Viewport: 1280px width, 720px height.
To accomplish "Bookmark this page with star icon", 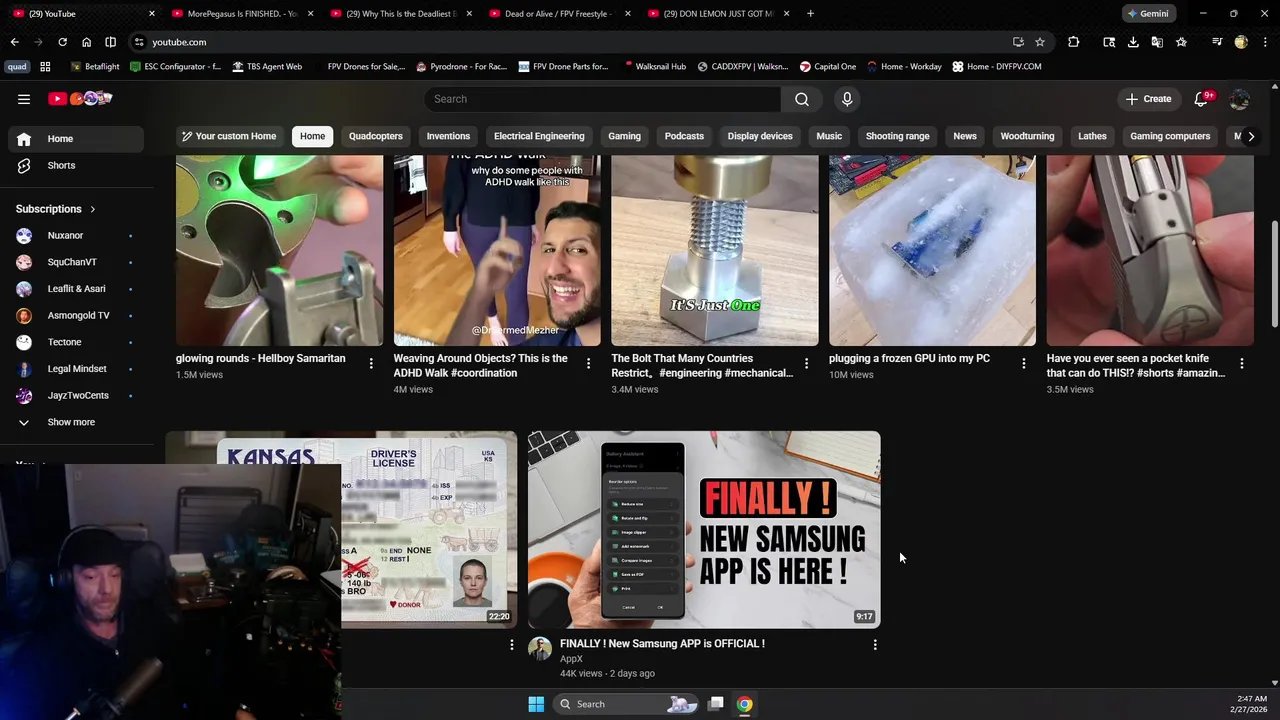I will tap(1040, 42).
